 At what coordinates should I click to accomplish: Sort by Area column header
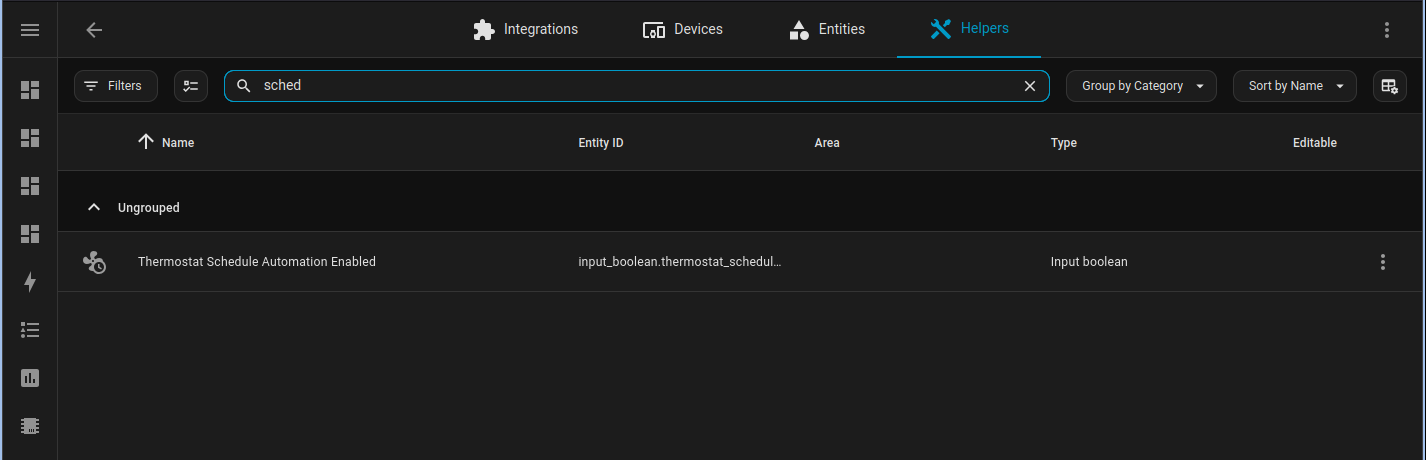[827, 143]
